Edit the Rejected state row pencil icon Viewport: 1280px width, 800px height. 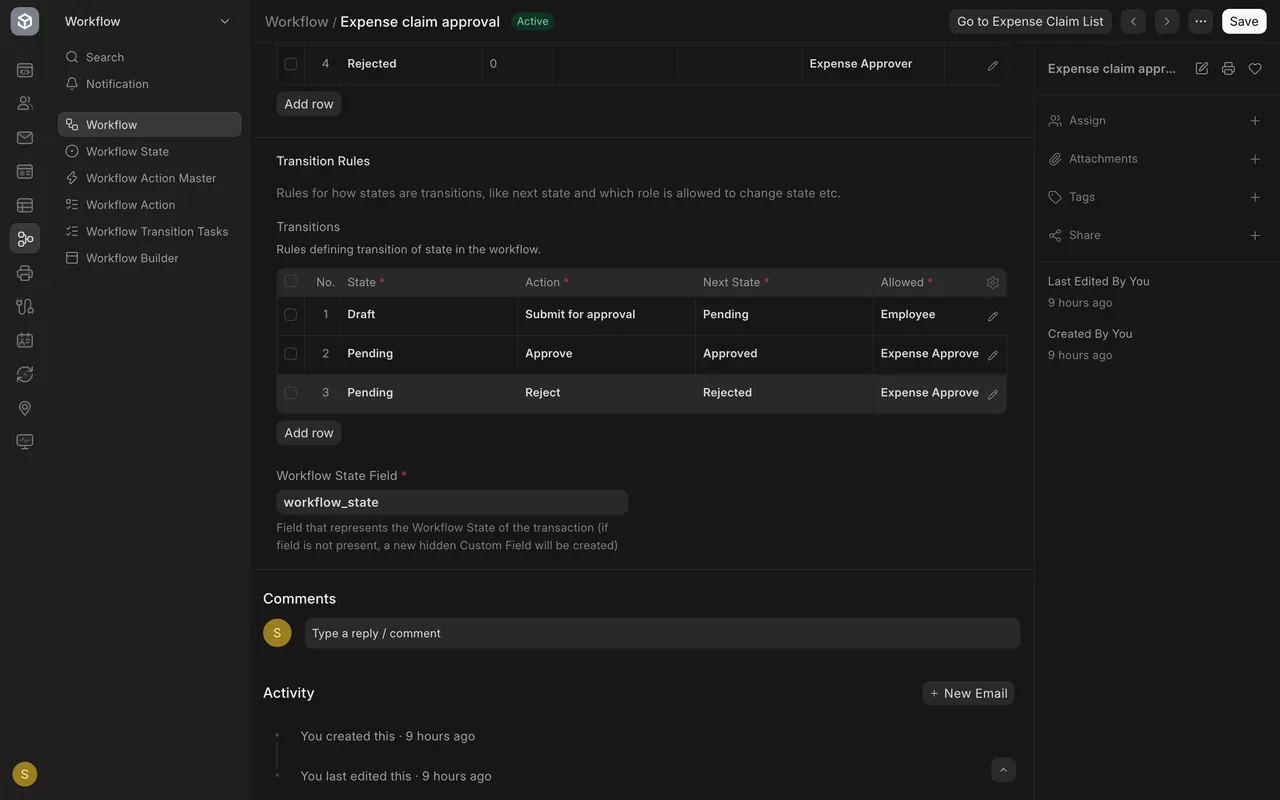(x=993, y=65)
